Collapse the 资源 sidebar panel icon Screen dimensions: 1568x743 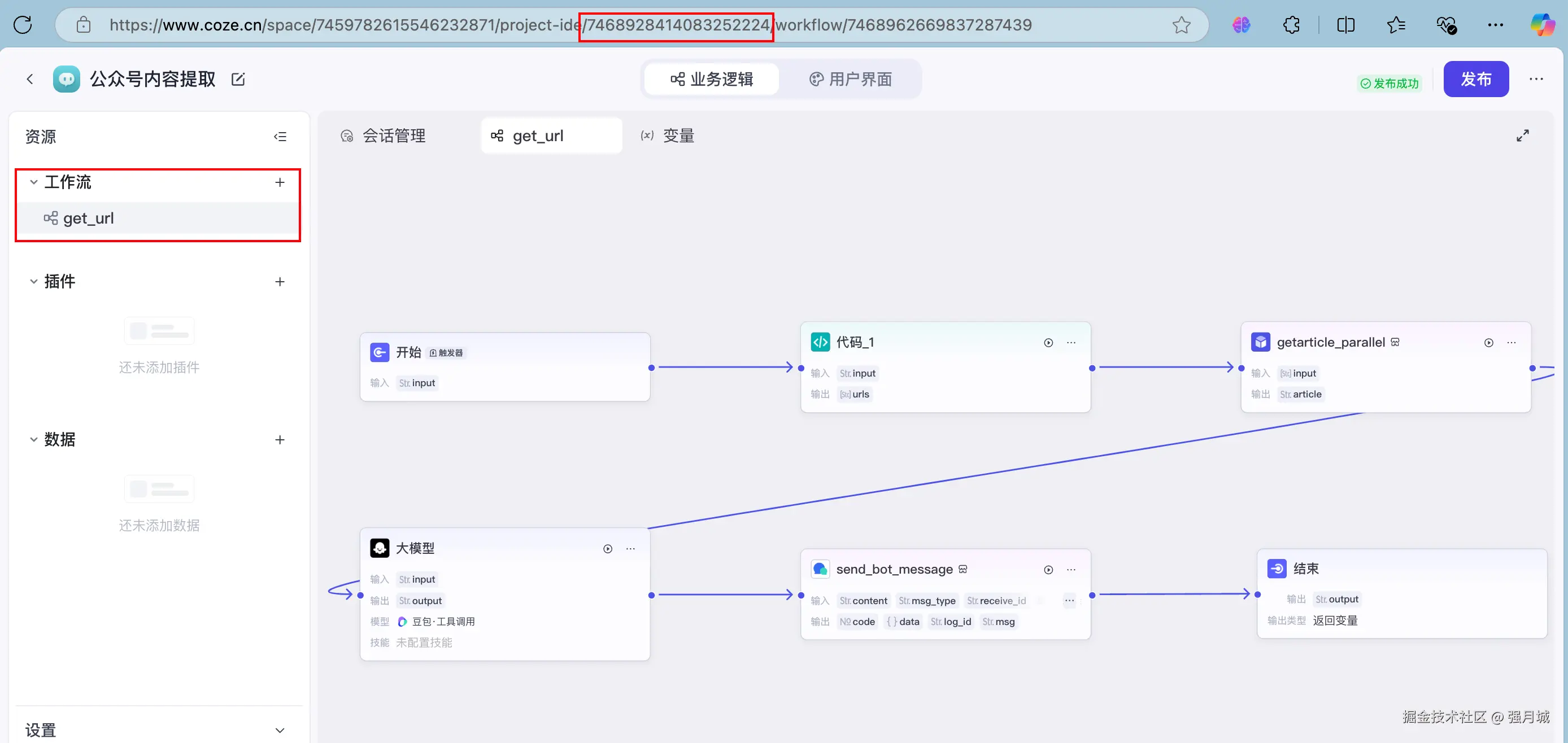[280, 136]
